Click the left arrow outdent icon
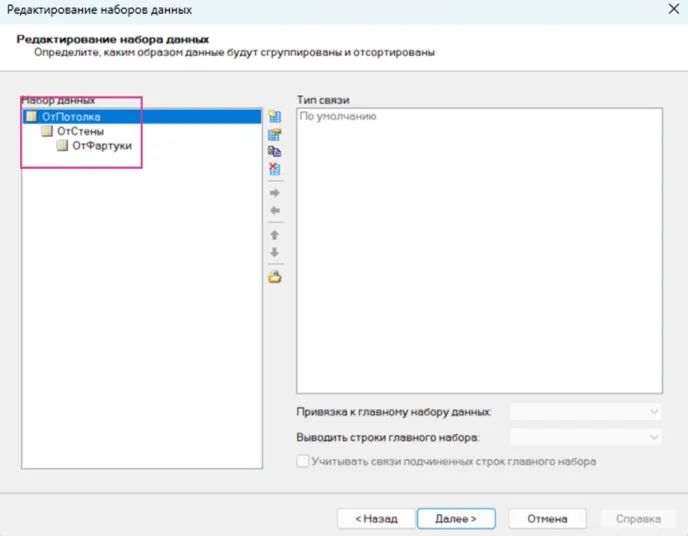Image resolution: width=688 pixels, height=536 pixels. 274,210
